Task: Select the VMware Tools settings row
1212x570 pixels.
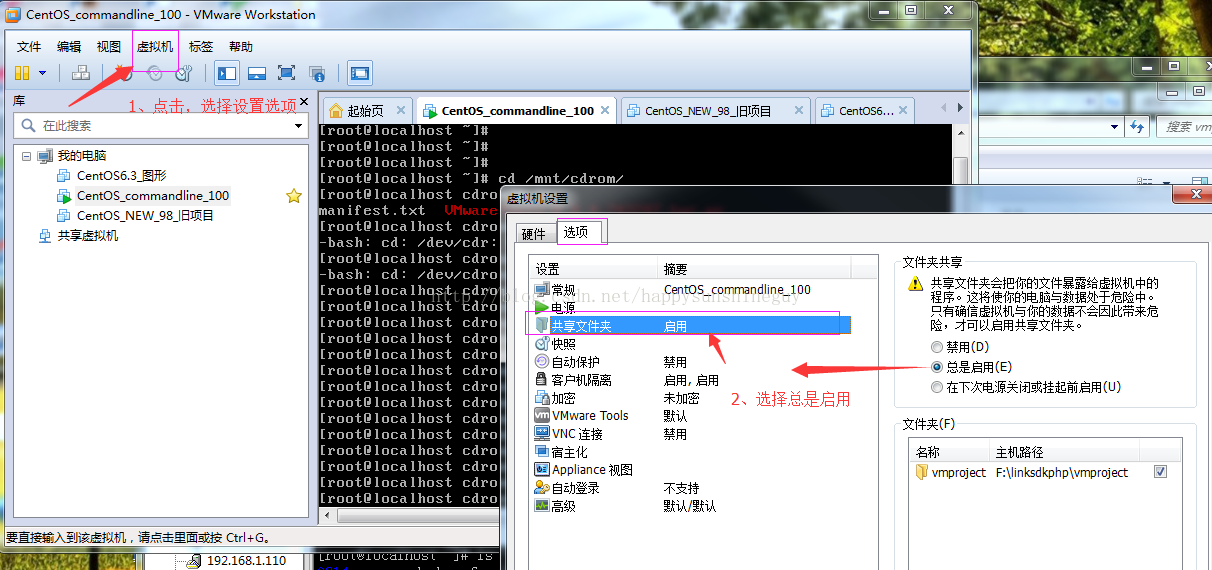Action: [690, 416]
